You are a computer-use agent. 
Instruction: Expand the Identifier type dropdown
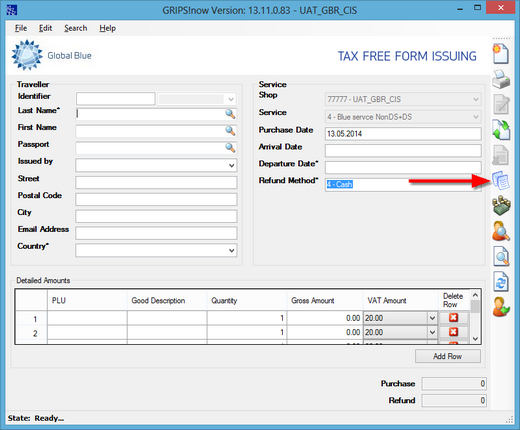point(231,99)
